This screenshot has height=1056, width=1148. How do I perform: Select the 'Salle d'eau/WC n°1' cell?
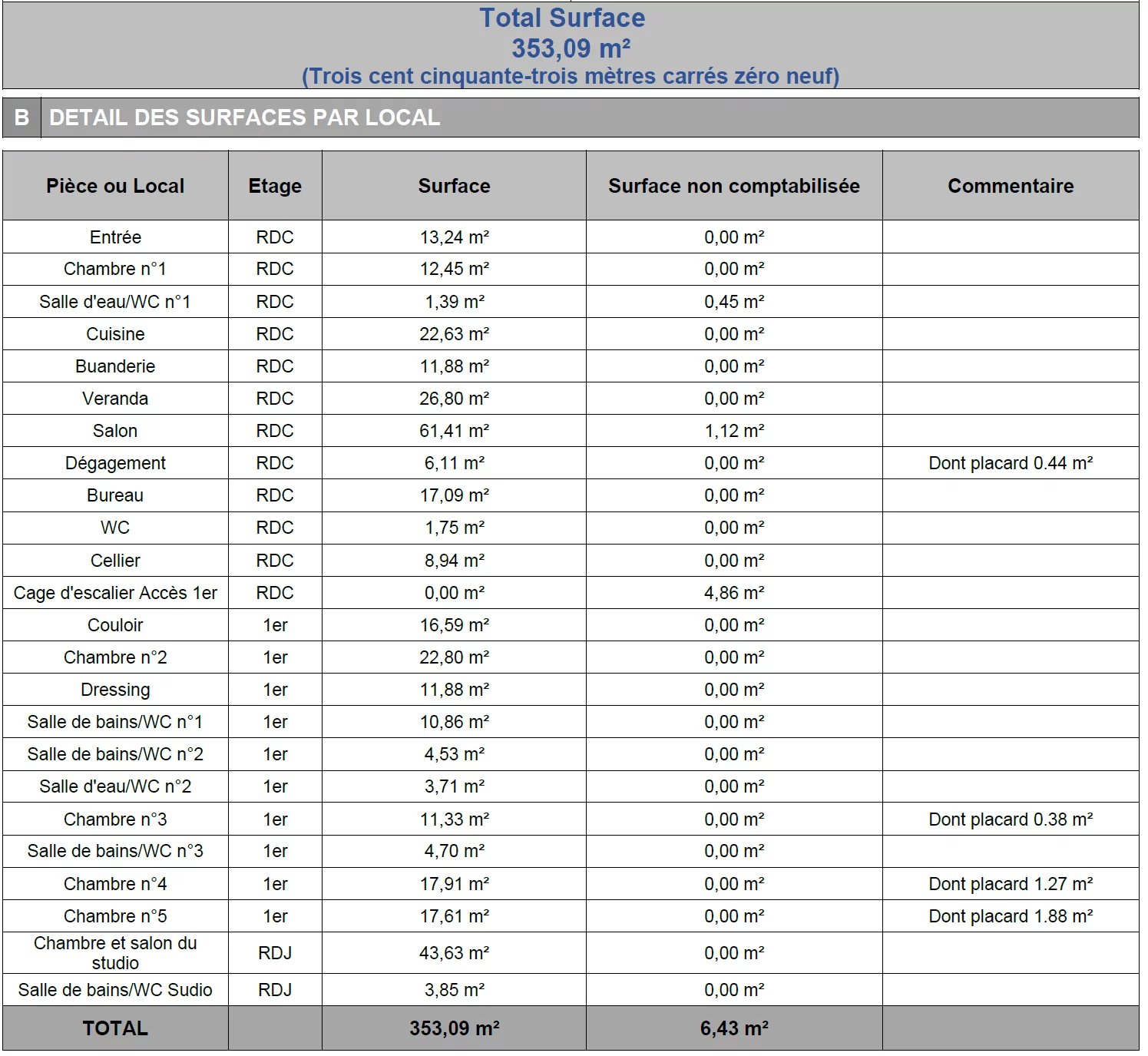pos(115,302)
